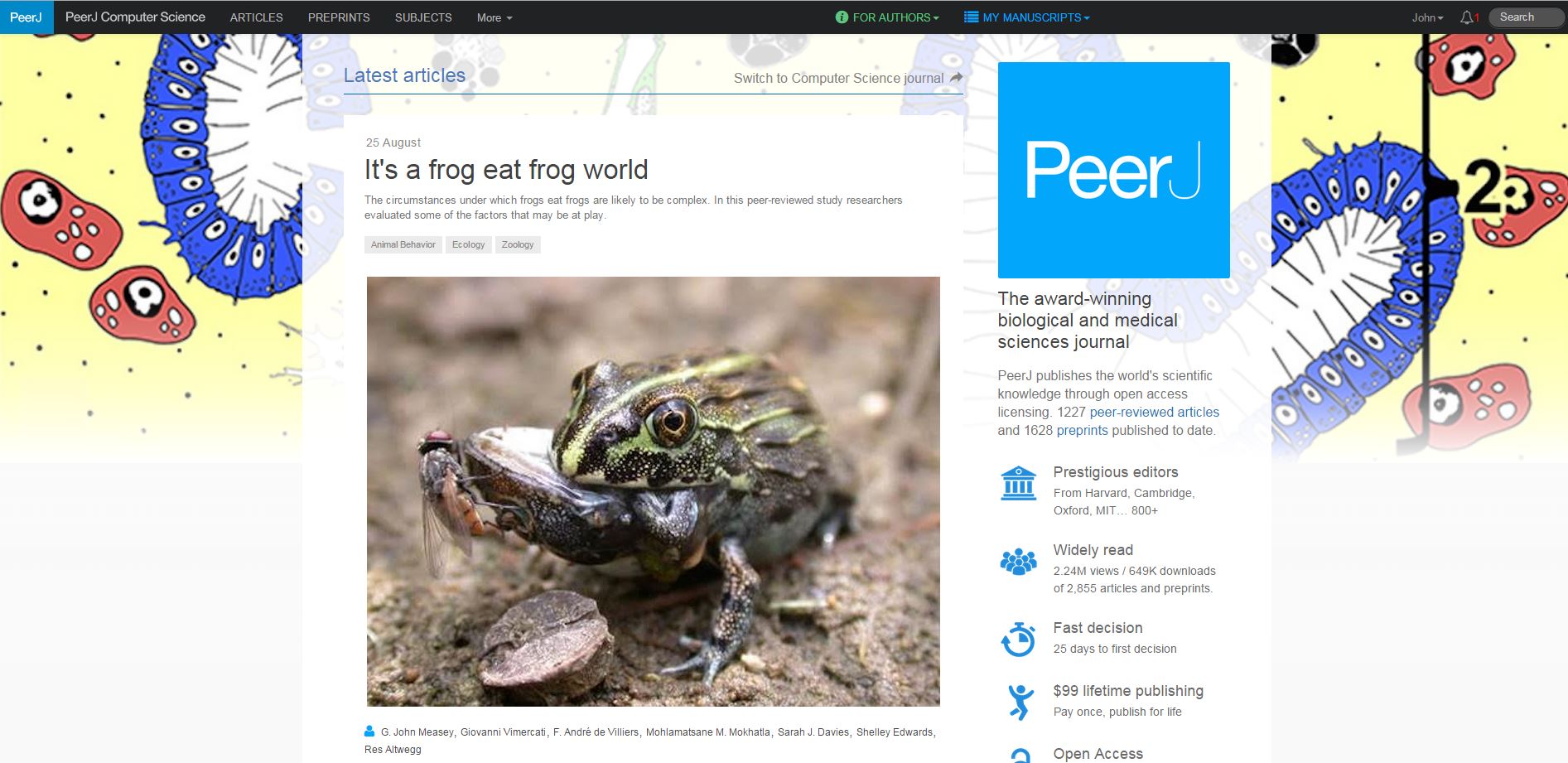Select the Zoology tag
Image resolution: width=1568 pixels, height=763 pixels.
(x=518, y=244)
